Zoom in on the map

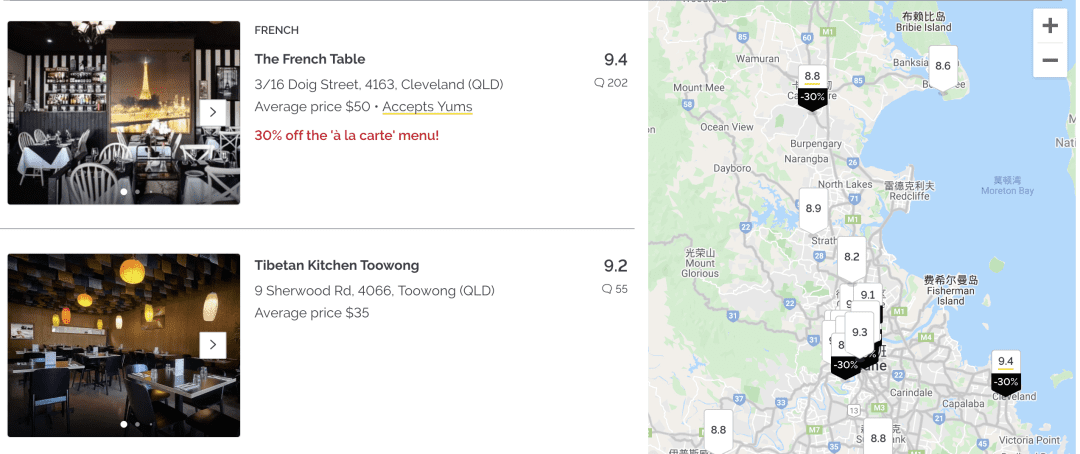point(1050,26)
